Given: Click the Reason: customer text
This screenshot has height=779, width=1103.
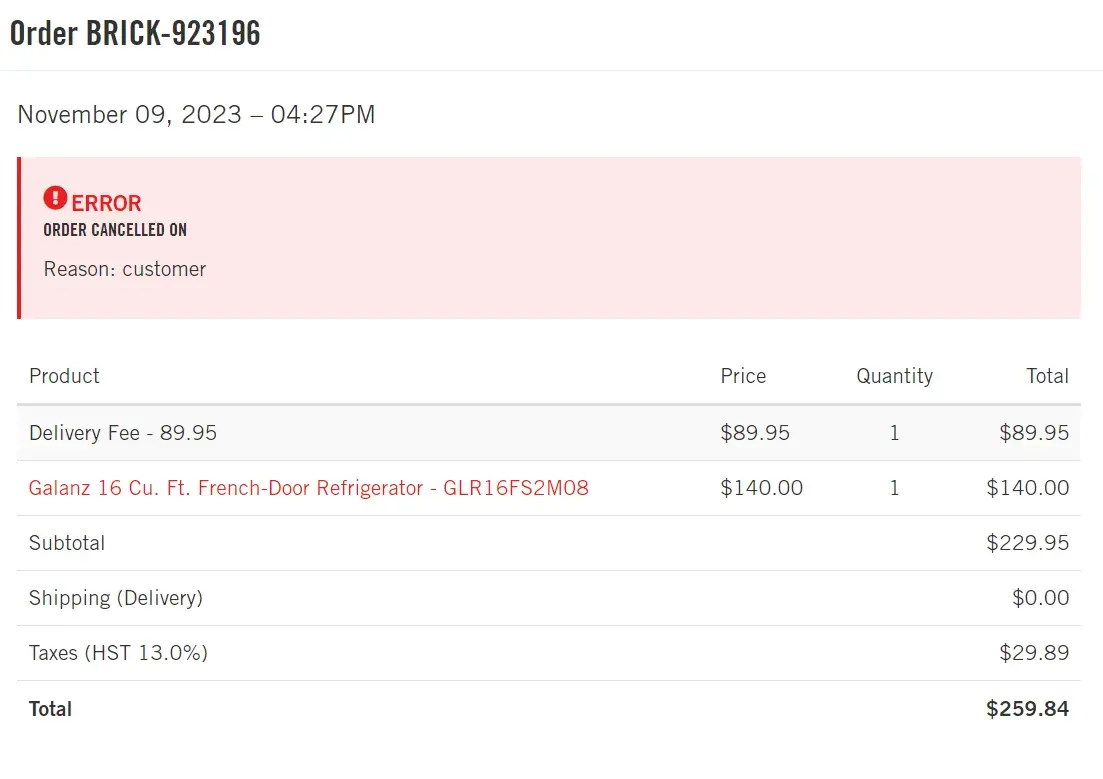Looking at the screenshot, I should pos(125,269).
